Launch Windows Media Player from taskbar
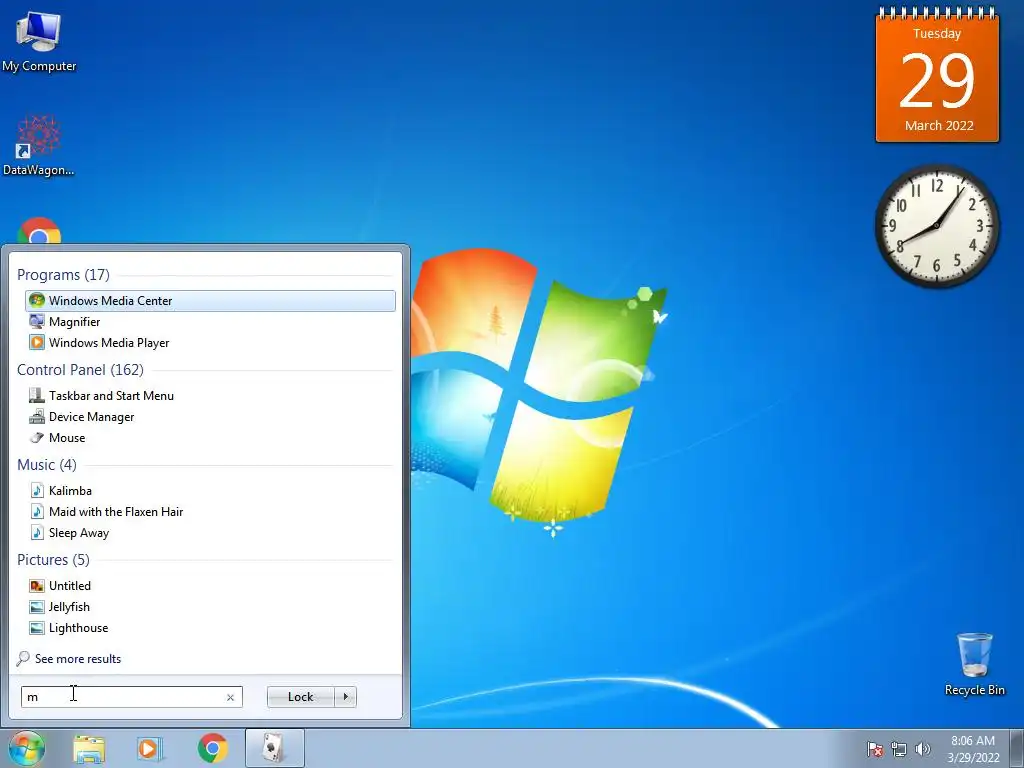 (150, 748)
